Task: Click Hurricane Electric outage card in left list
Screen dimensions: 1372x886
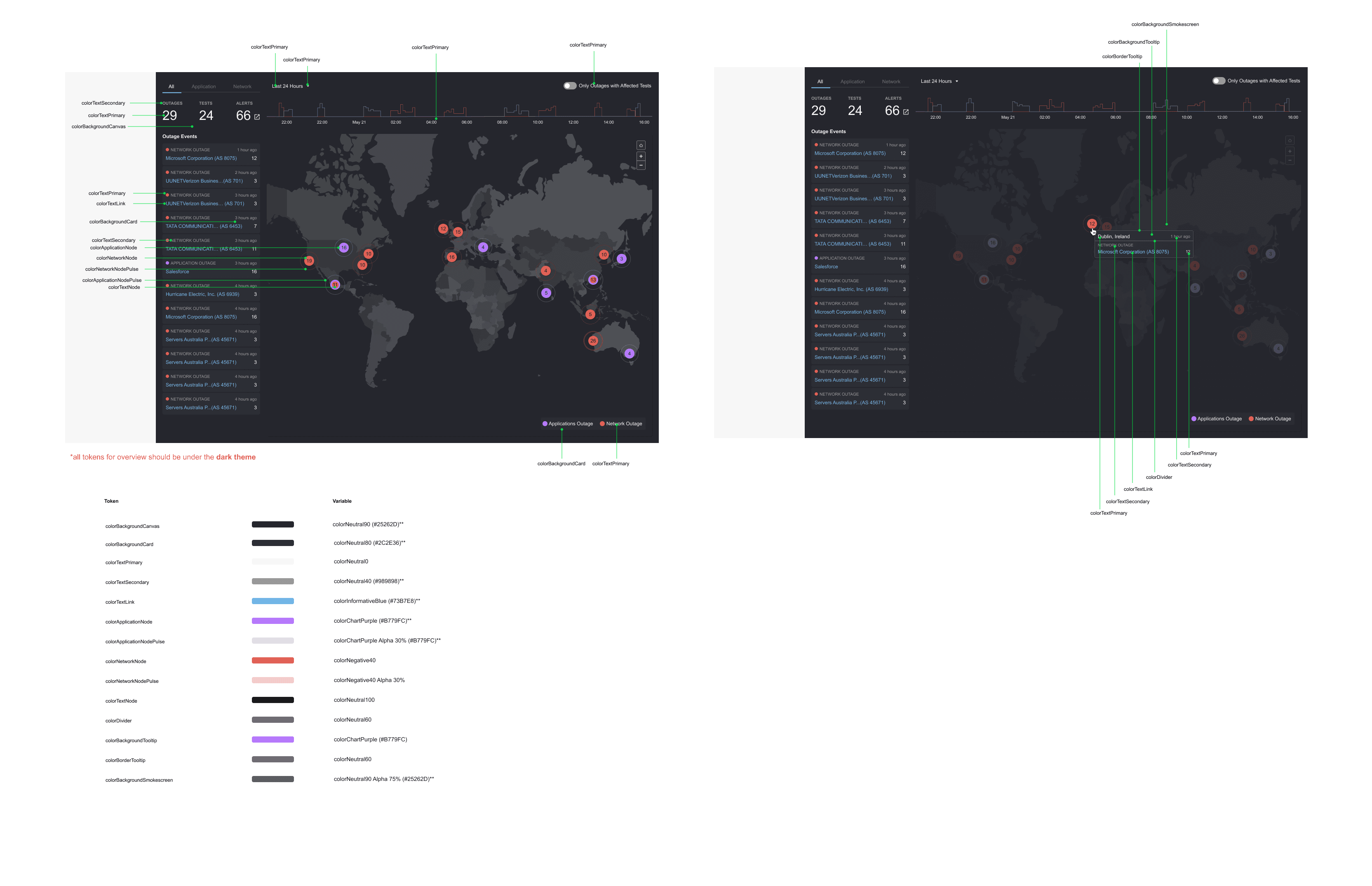Action: tap(211, 291)
